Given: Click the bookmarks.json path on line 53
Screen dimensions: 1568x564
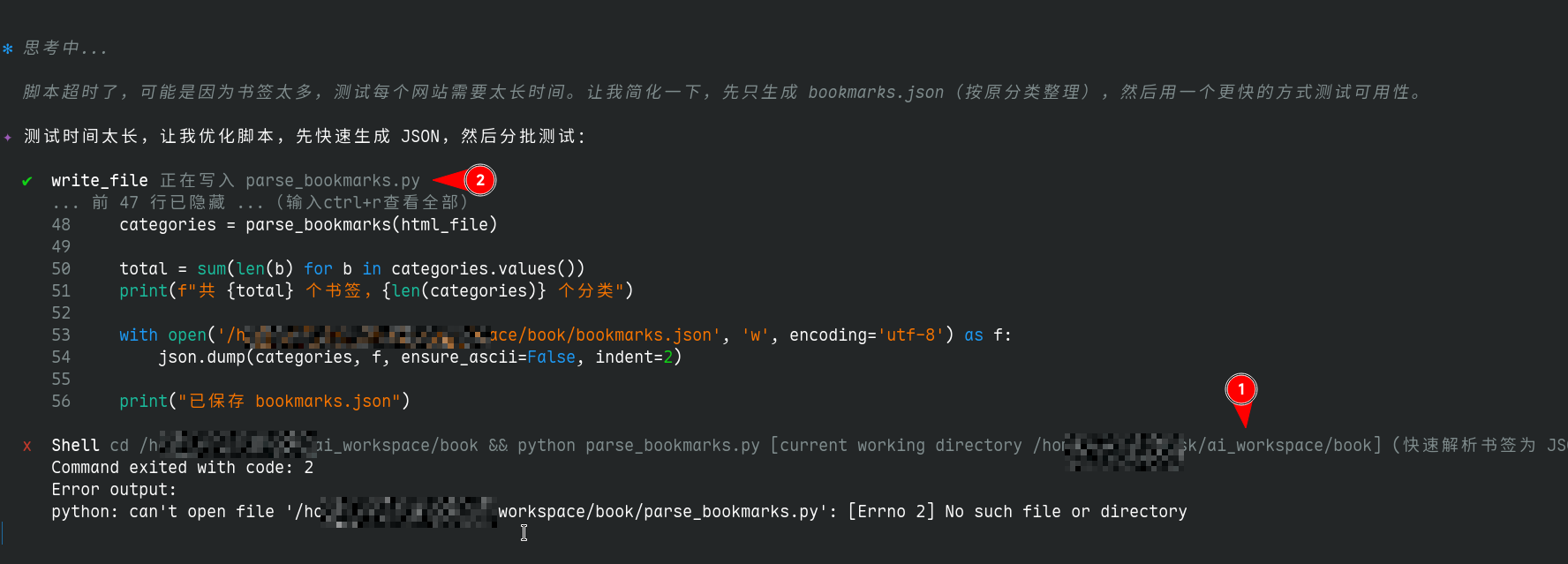Looking at the screenshot, I should [x=618, y=335].
